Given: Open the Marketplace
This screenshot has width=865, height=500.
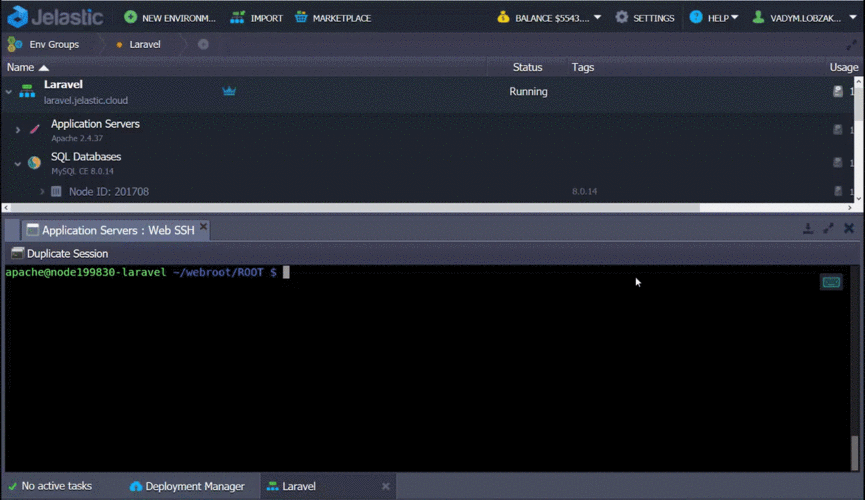Looking at the screenshot, I should click(x=333, y=18).
